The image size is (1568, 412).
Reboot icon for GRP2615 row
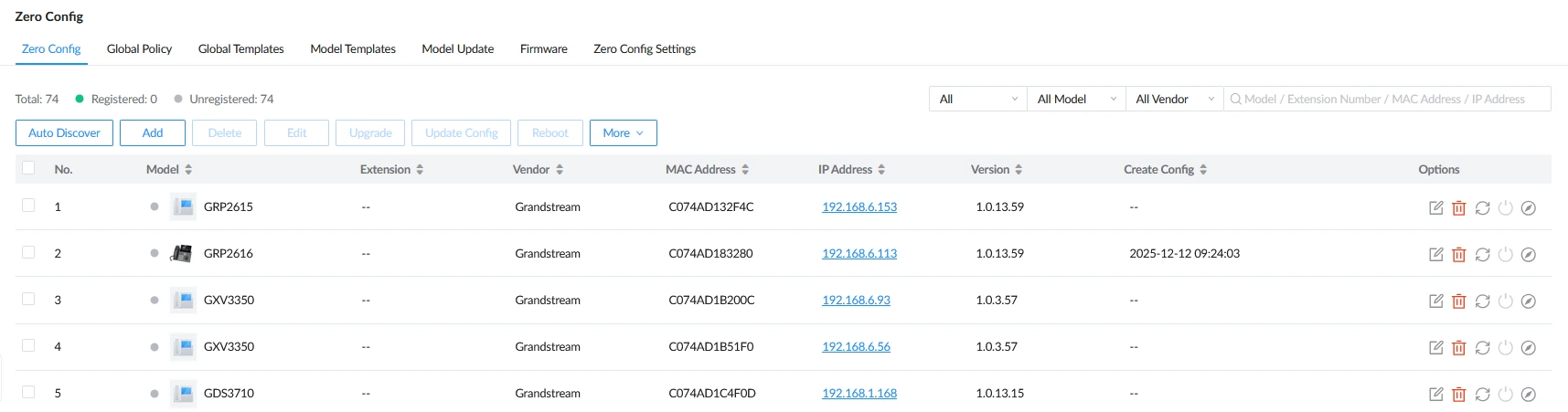(x=1505, y=208)
